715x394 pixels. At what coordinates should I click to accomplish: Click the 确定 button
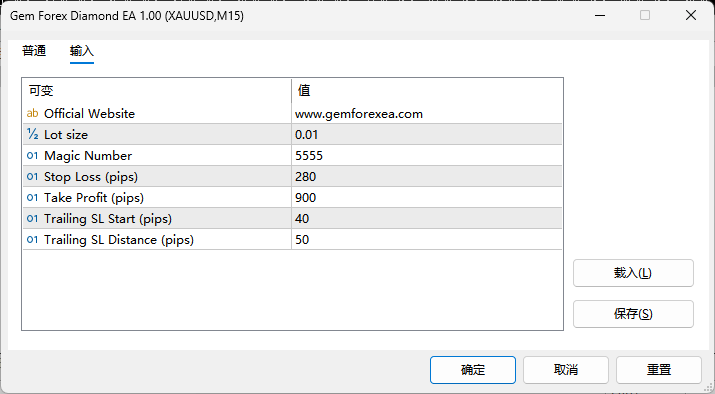[x=473, y=370]
